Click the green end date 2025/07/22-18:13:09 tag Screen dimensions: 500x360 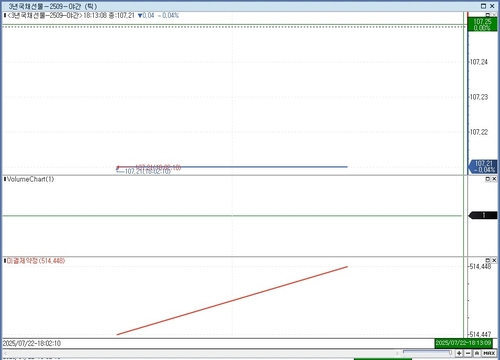(463, 343)
